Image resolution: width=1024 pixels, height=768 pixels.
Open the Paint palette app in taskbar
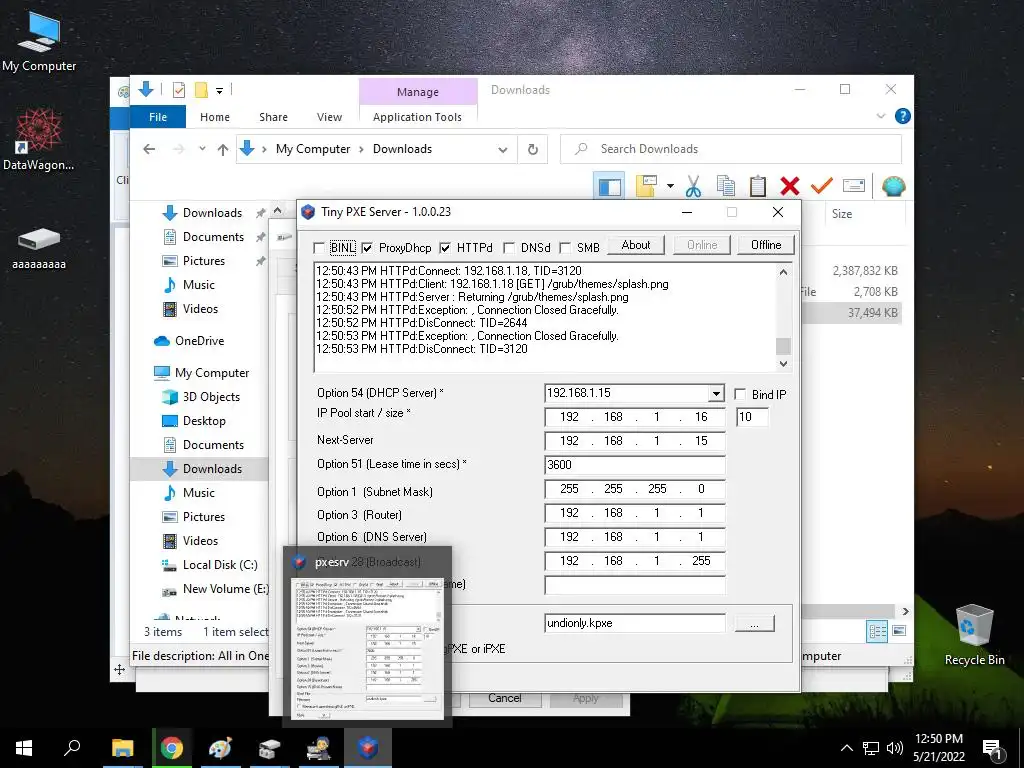coord(220,748)
